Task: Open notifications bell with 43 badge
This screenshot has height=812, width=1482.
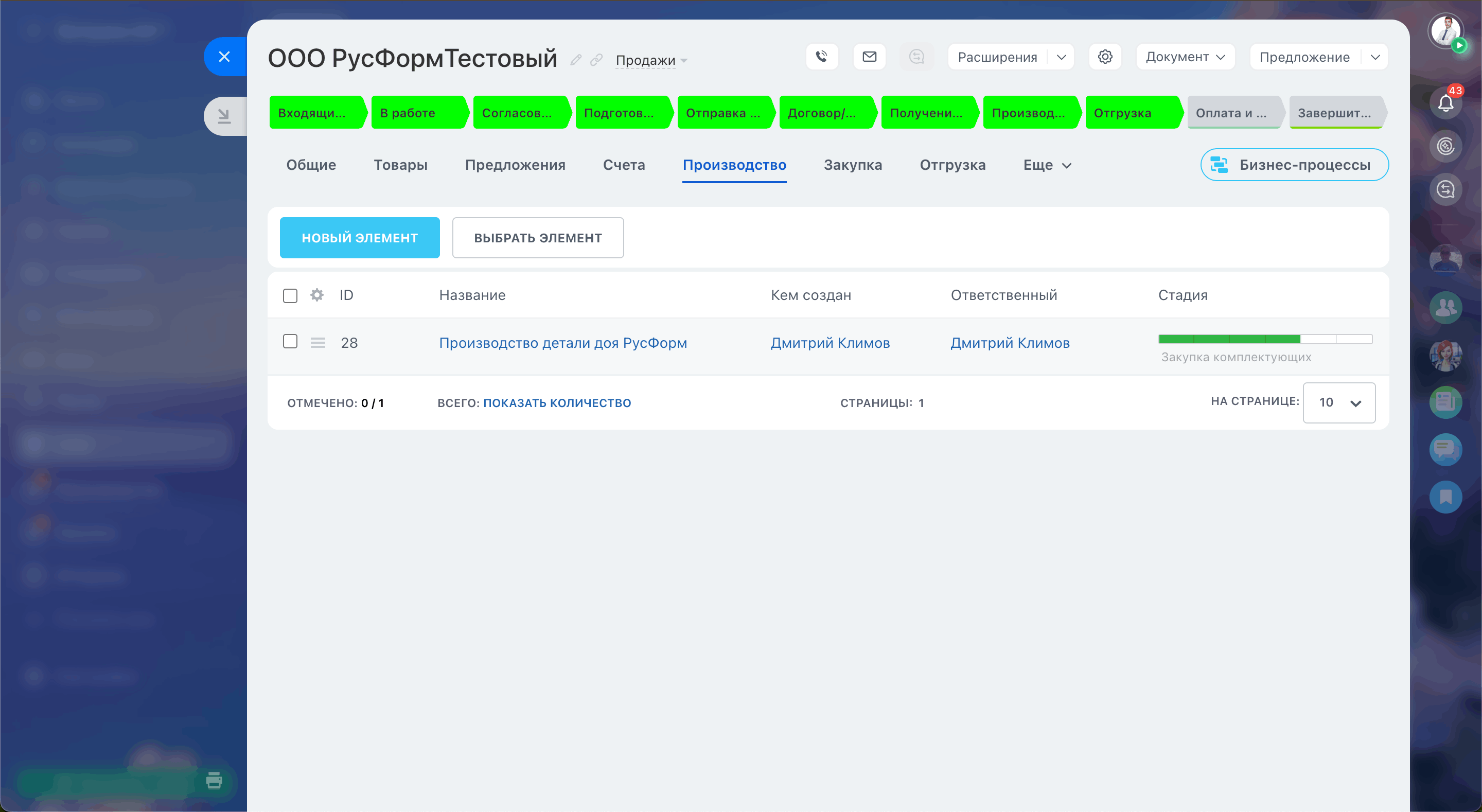Action: coord(1445,103)
